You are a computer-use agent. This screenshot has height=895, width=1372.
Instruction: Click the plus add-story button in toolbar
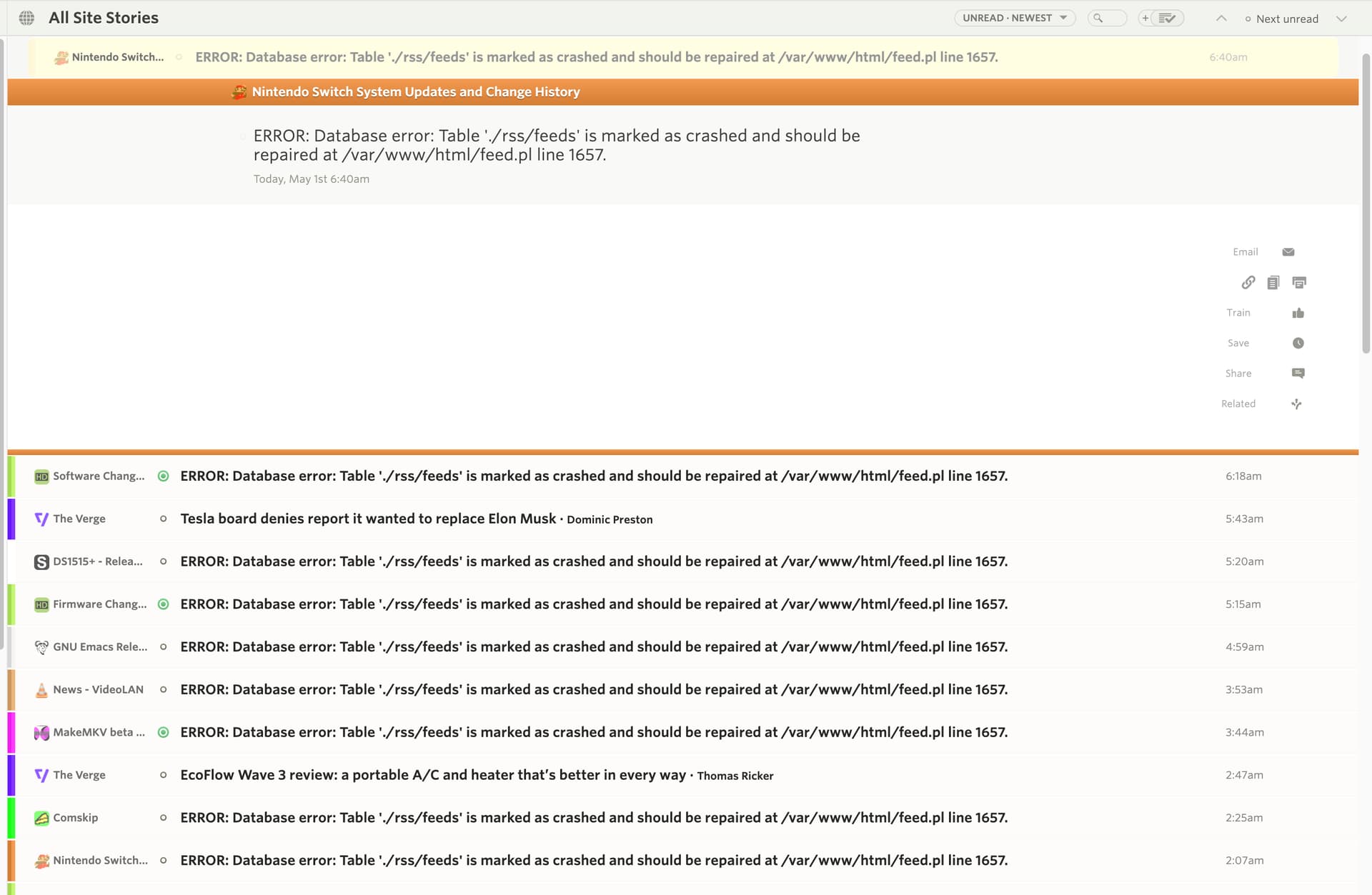[1145, 18]
